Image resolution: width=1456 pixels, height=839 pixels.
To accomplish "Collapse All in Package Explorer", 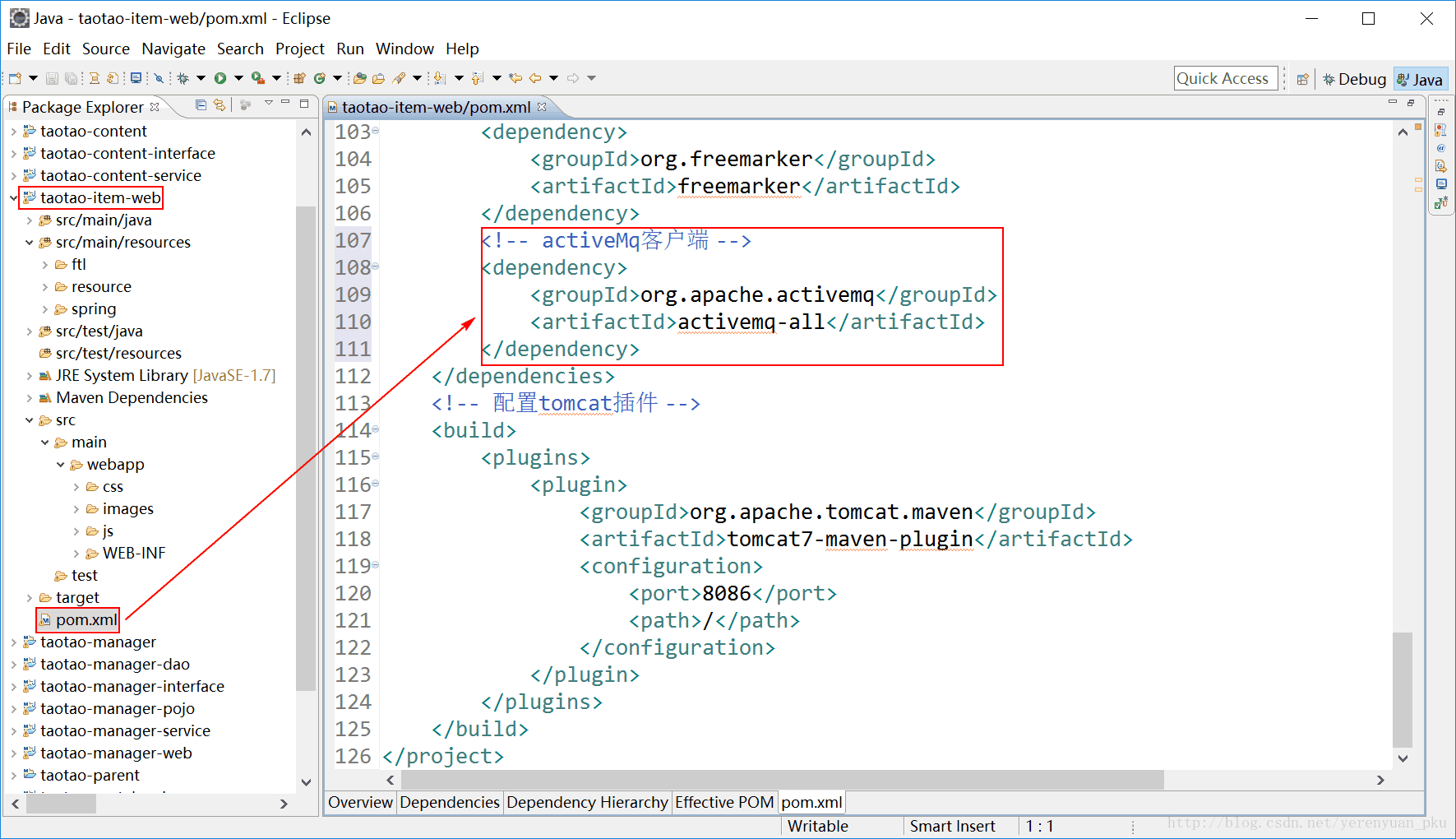I will (201, 104).
